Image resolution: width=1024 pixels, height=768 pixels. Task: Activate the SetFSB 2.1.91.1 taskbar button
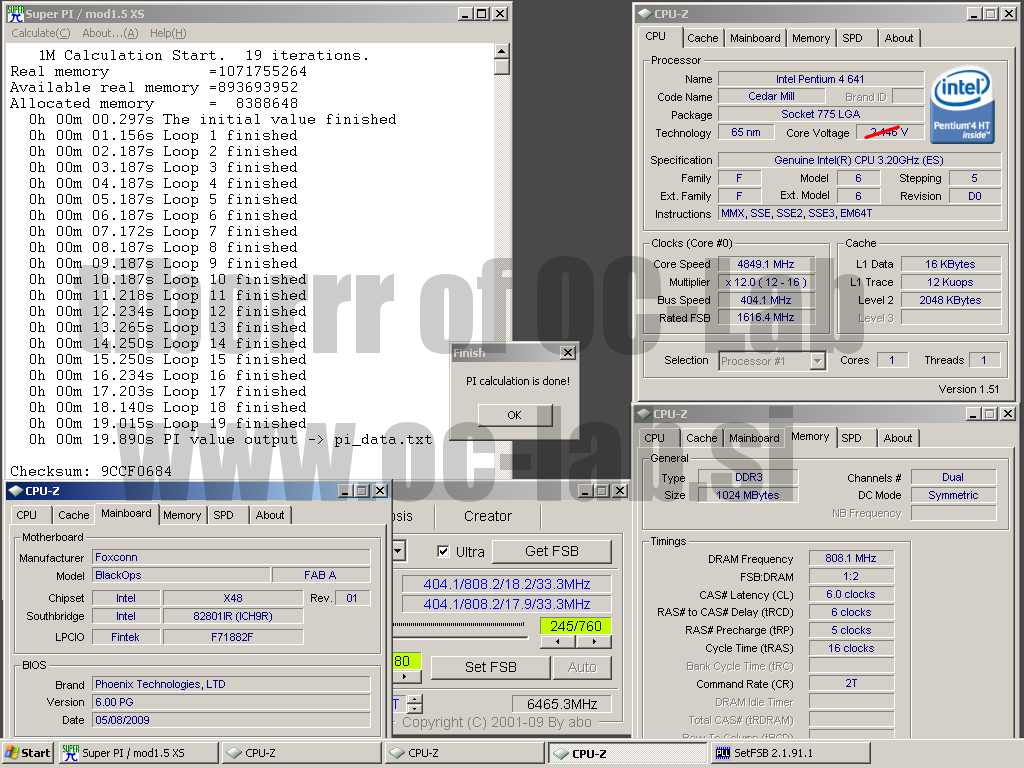coord(790,753)
